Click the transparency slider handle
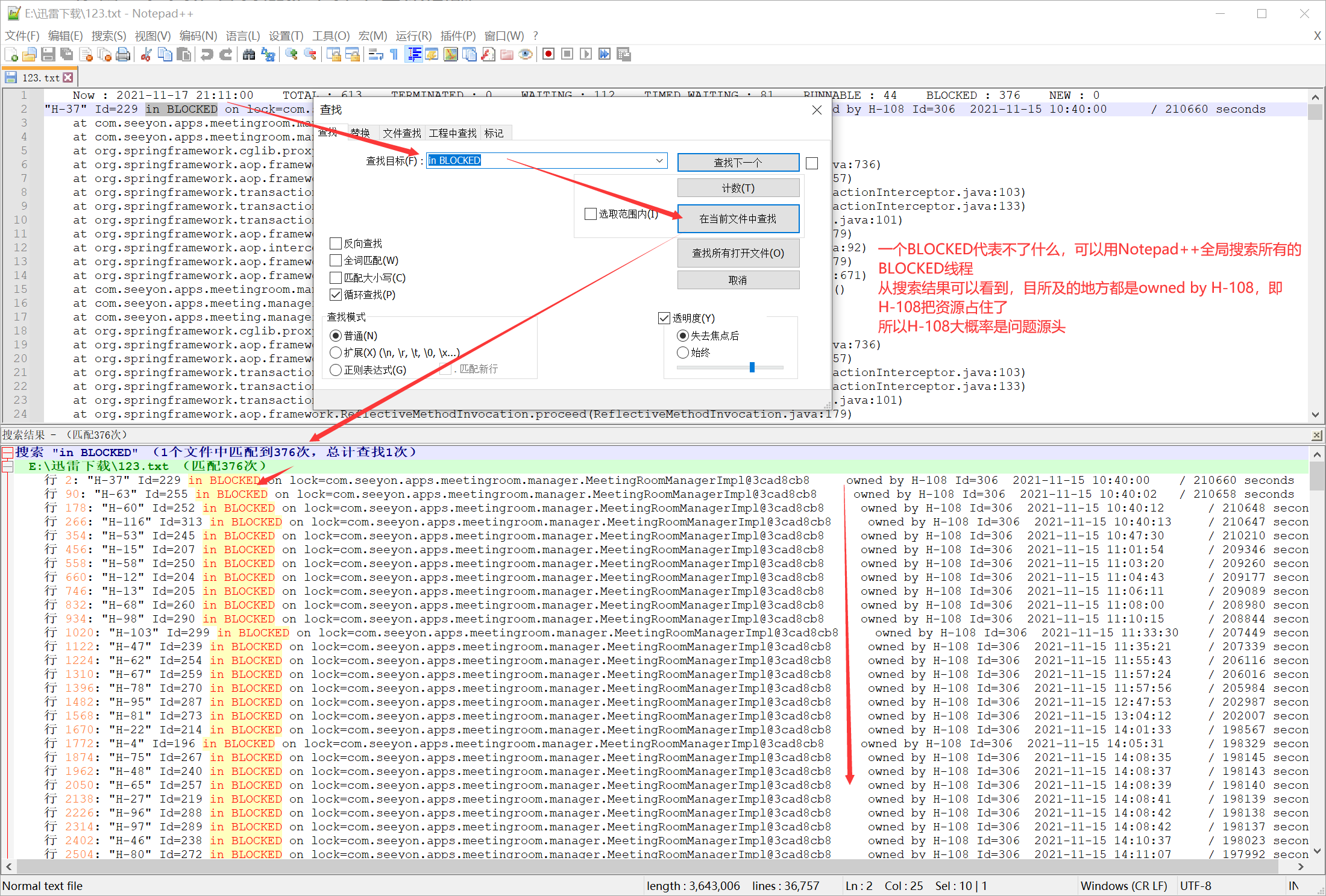1326x896 pixels. (752, 367)
